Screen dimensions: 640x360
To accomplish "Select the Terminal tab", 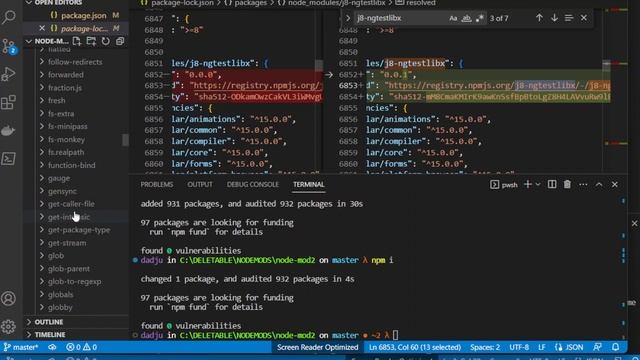I will (309, 184).
